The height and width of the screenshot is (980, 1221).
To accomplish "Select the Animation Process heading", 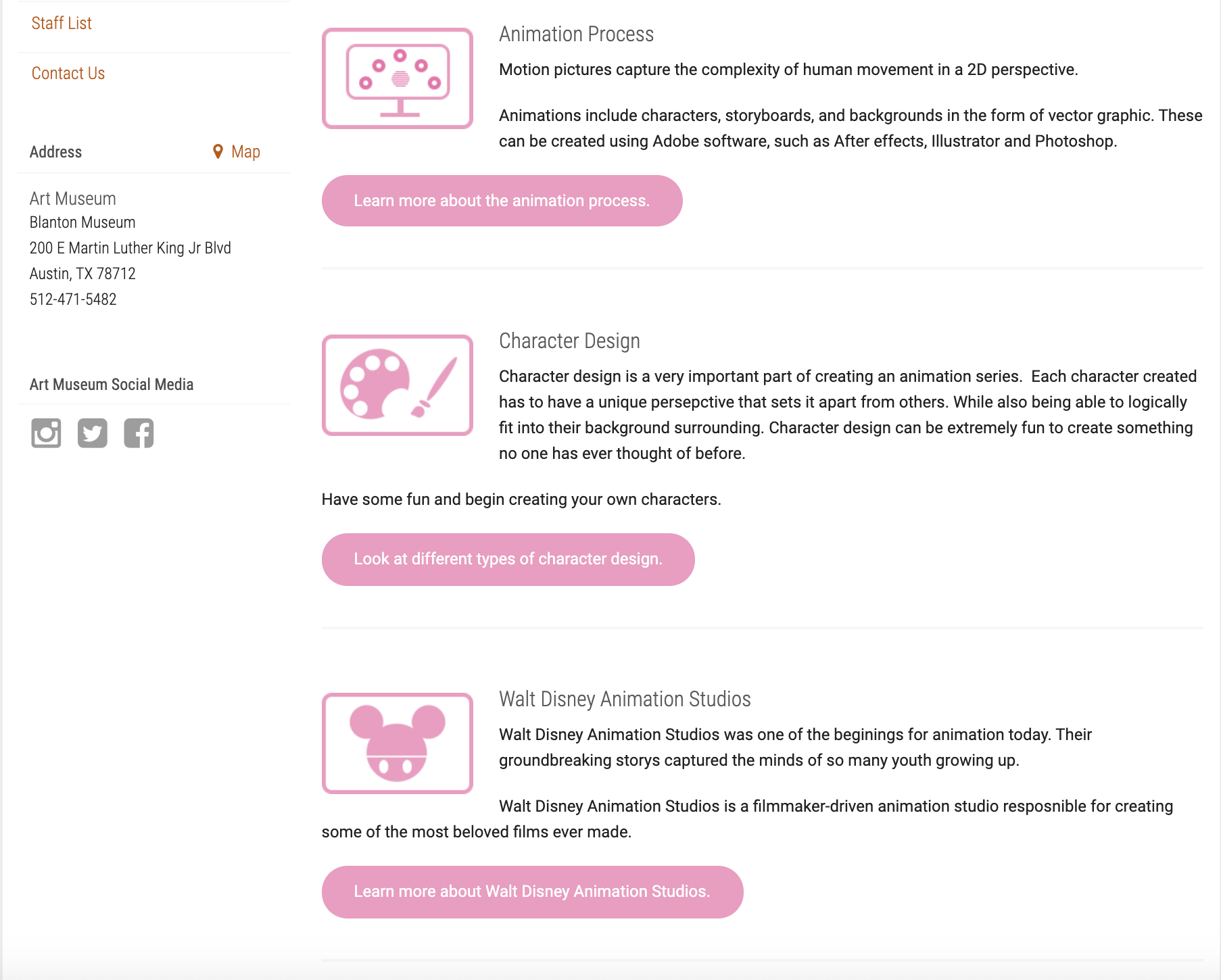I will click(x=576, y=34).
